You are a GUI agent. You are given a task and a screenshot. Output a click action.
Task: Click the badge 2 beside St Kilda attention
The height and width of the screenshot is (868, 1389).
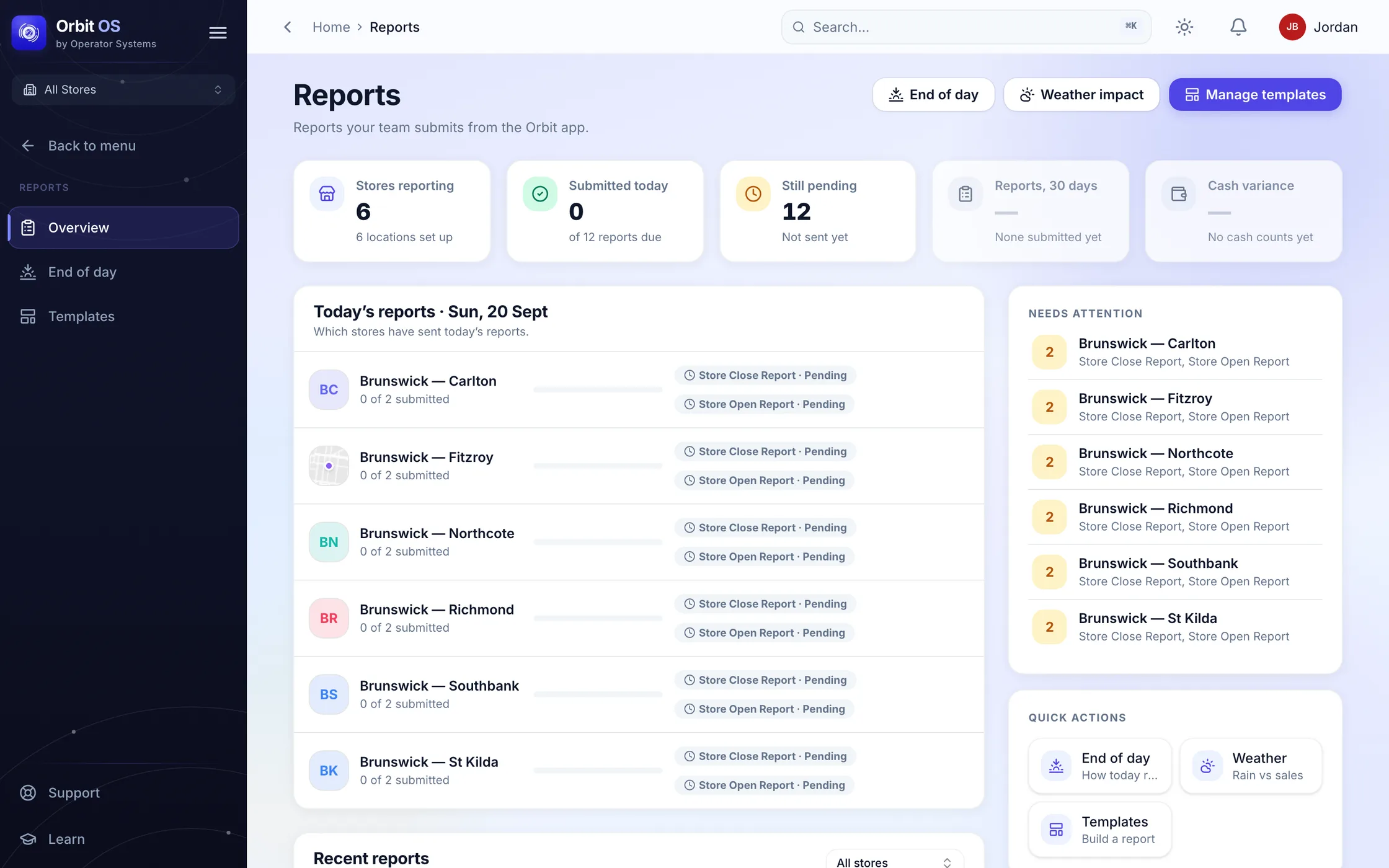click(x=1049, y=627)
